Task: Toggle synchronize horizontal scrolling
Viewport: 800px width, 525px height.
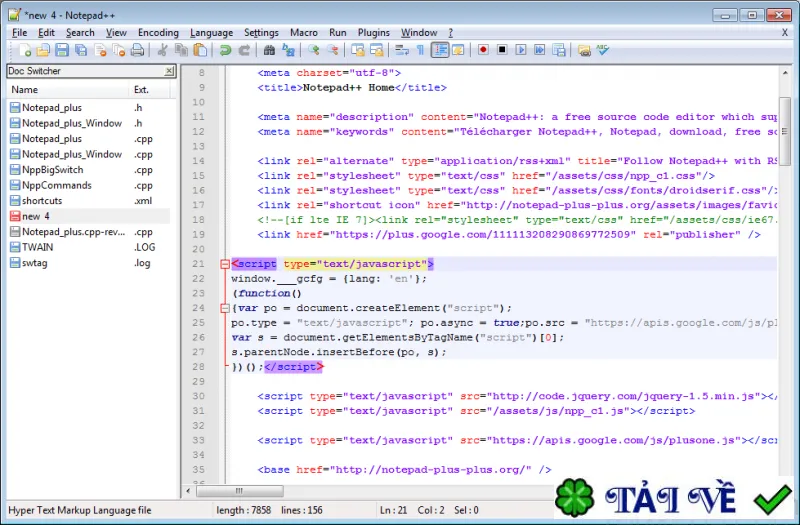Action: point(377,50)
